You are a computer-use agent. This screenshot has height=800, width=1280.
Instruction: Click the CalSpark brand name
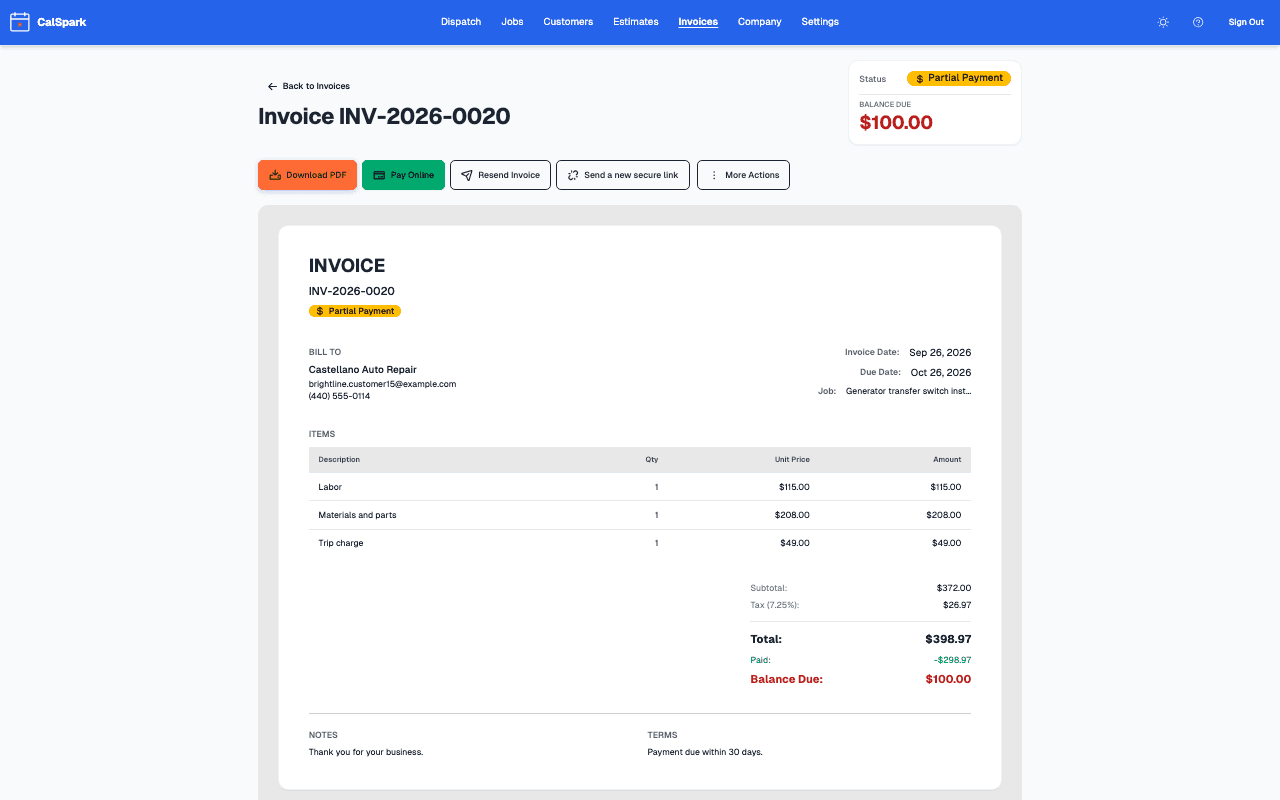tap(62, 22)
